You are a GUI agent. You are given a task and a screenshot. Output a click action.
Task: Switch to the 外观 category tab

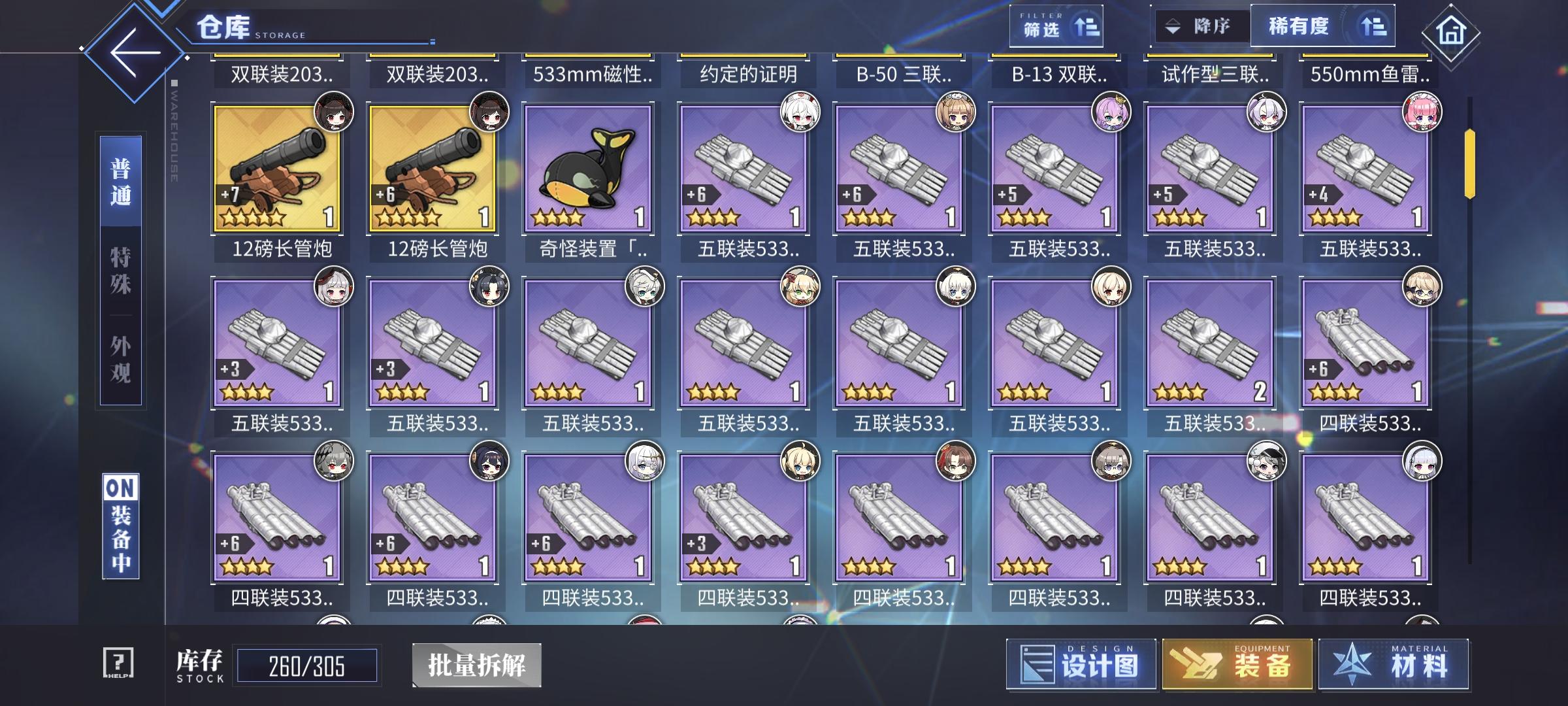click(x=121, y=360)
